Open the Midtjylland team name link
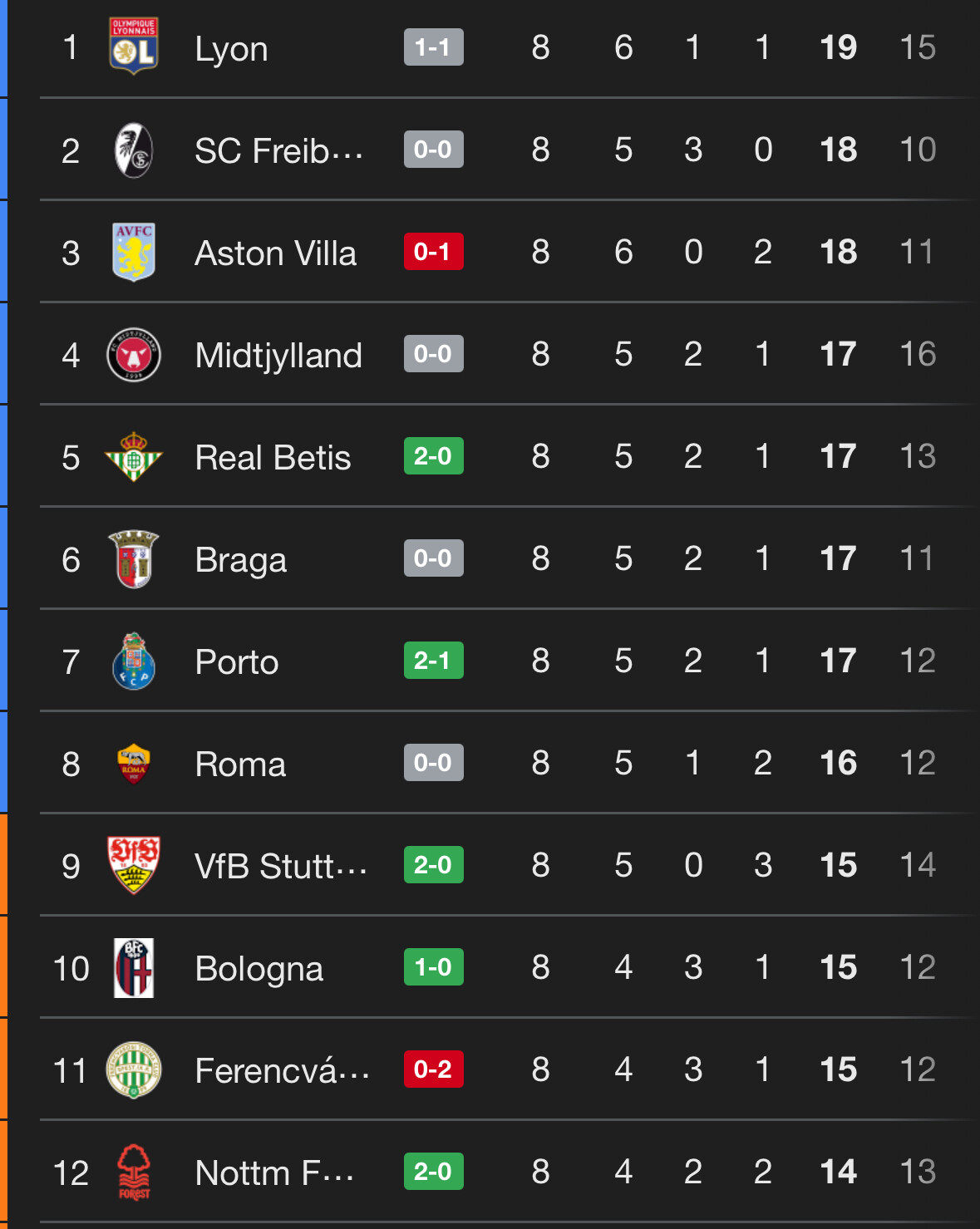This screenshot has height=1229, width=980. (x=278, y=356)
